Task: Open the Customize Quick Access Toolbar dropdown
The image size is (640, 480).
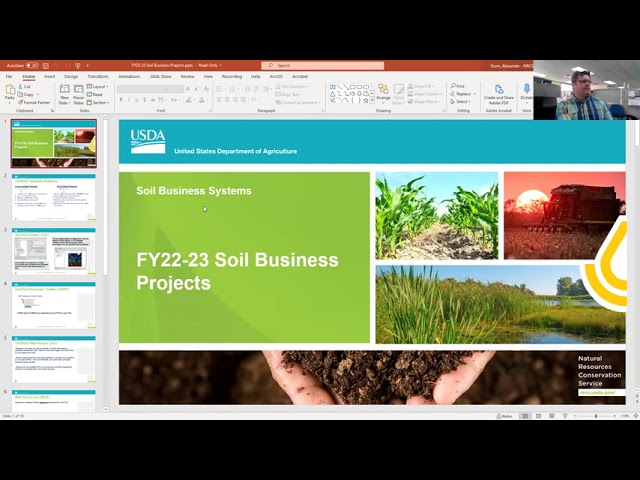Action: pos(87,65)
